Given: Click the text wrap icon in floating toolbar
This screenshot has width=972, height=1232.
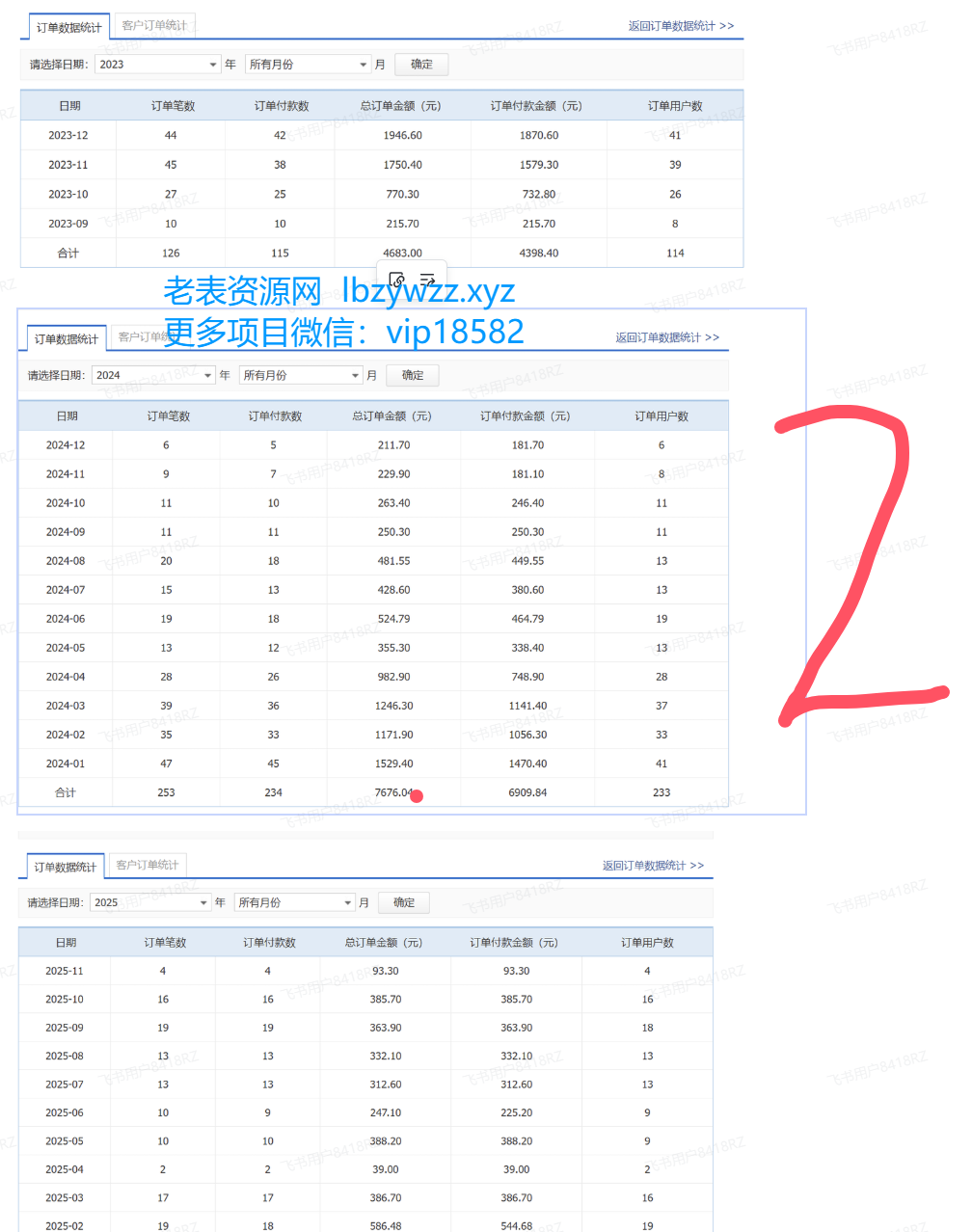Looking at the screenshot, I should 427,281.
